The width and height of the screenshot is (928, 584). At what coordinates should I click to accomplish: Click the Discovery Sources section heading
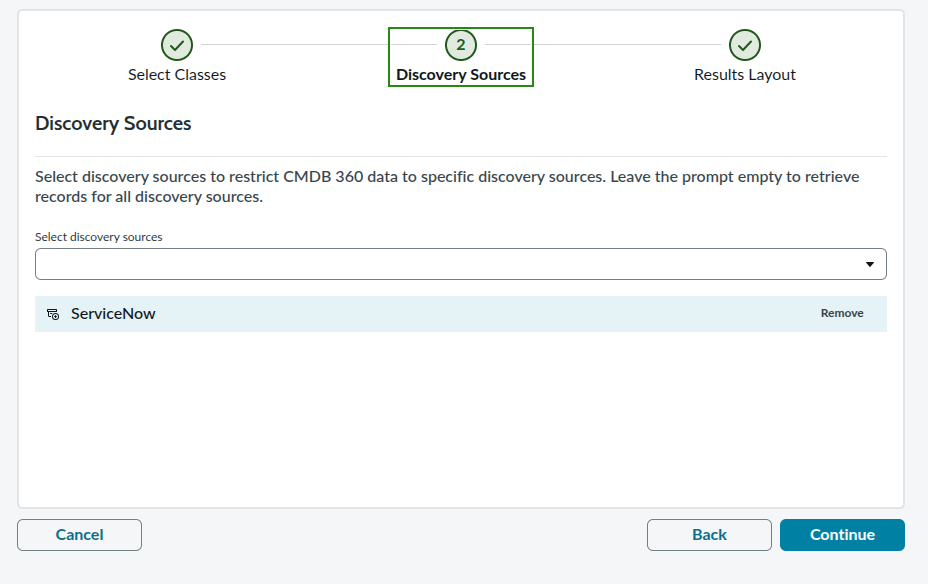point(113,123)
